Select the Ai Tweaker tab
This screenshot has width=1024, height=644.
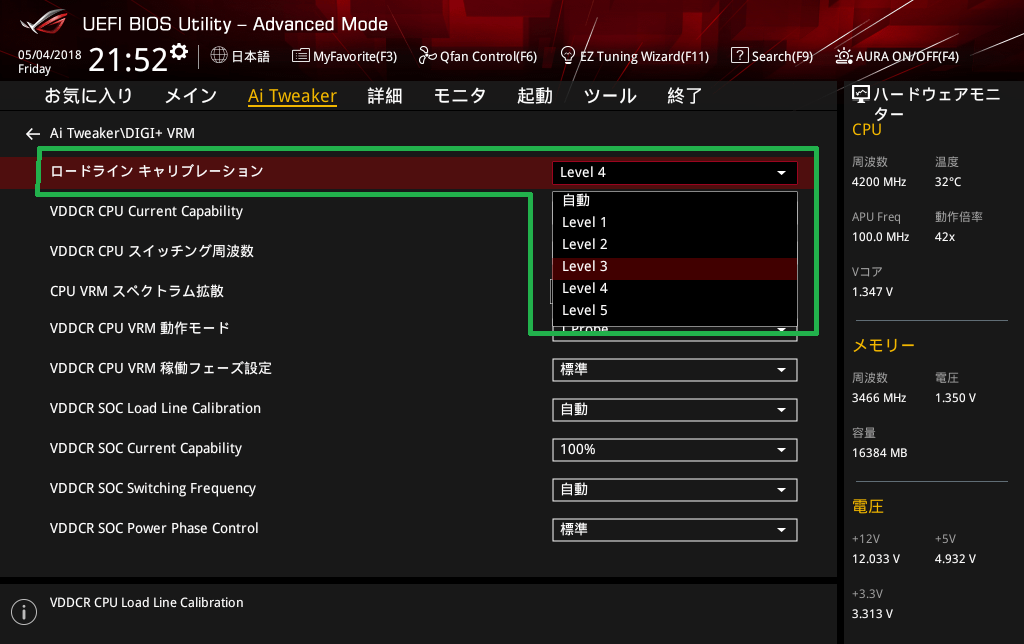(x=292, y=96)
